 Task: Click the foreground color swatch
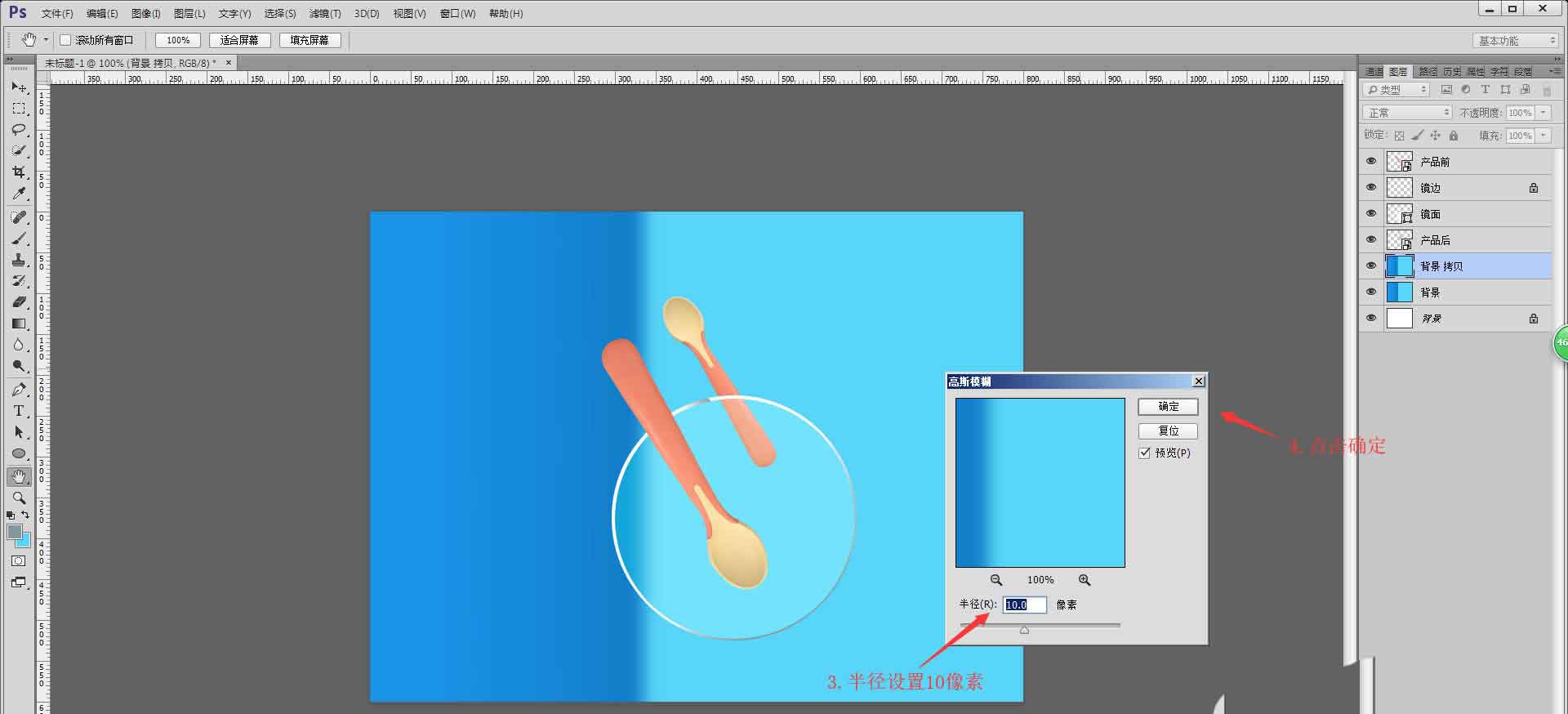14,531
